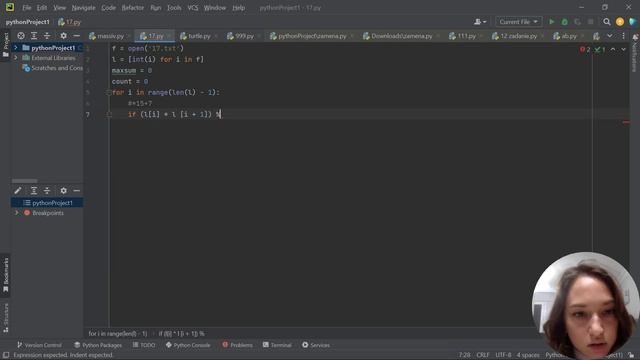Click the Stop square icon in toolbar
This screenshot has height=360, width=640.
590,22
